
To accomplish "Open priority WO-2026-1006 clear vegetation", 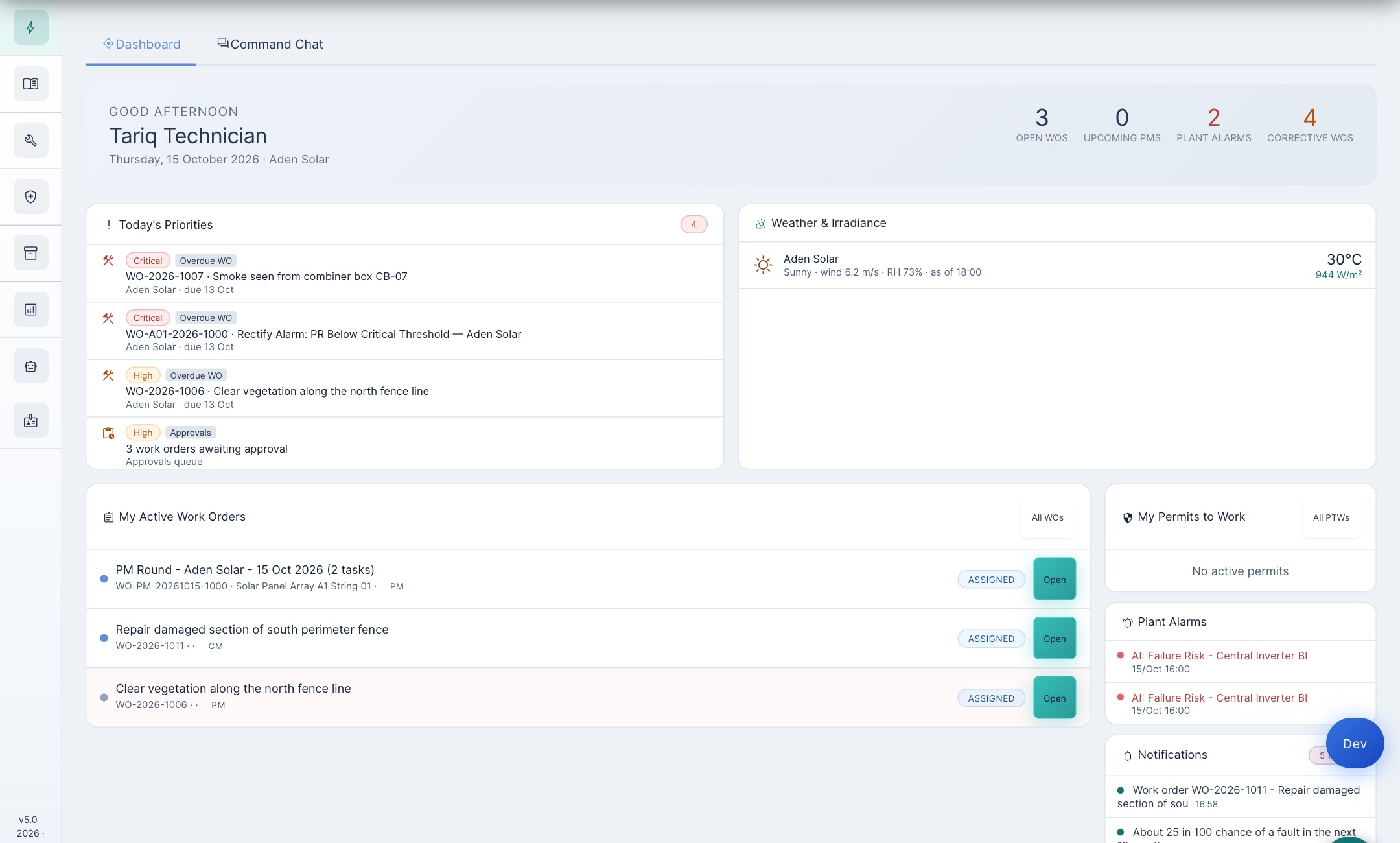I will coord(405,388).
